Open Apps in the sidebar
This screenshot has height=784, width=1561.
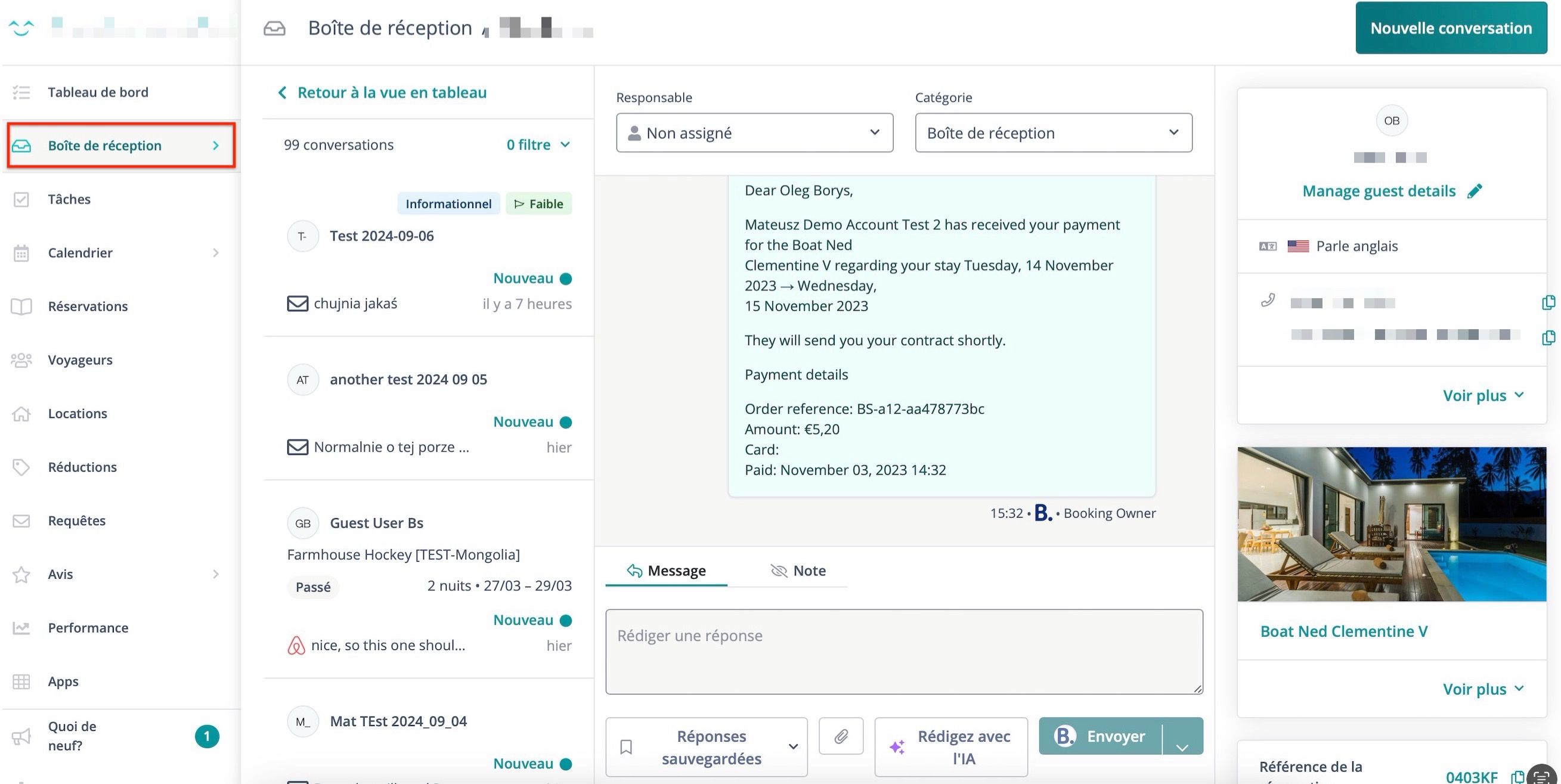pyautogui.click(x=63, y=681)
